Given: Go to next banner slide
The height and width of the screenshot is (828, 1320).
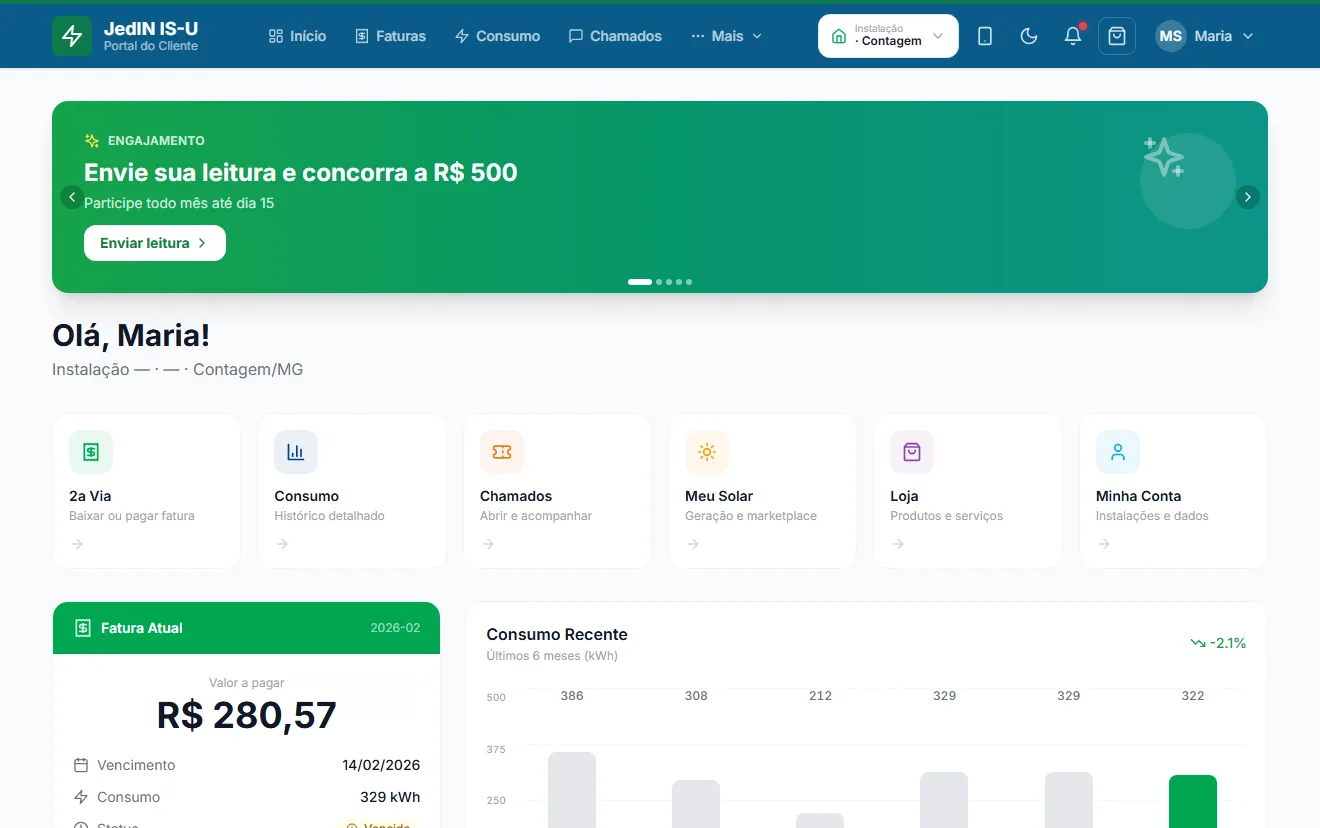Looking at the screenshot, I should pyautogui.click(x=1247, y=197).
